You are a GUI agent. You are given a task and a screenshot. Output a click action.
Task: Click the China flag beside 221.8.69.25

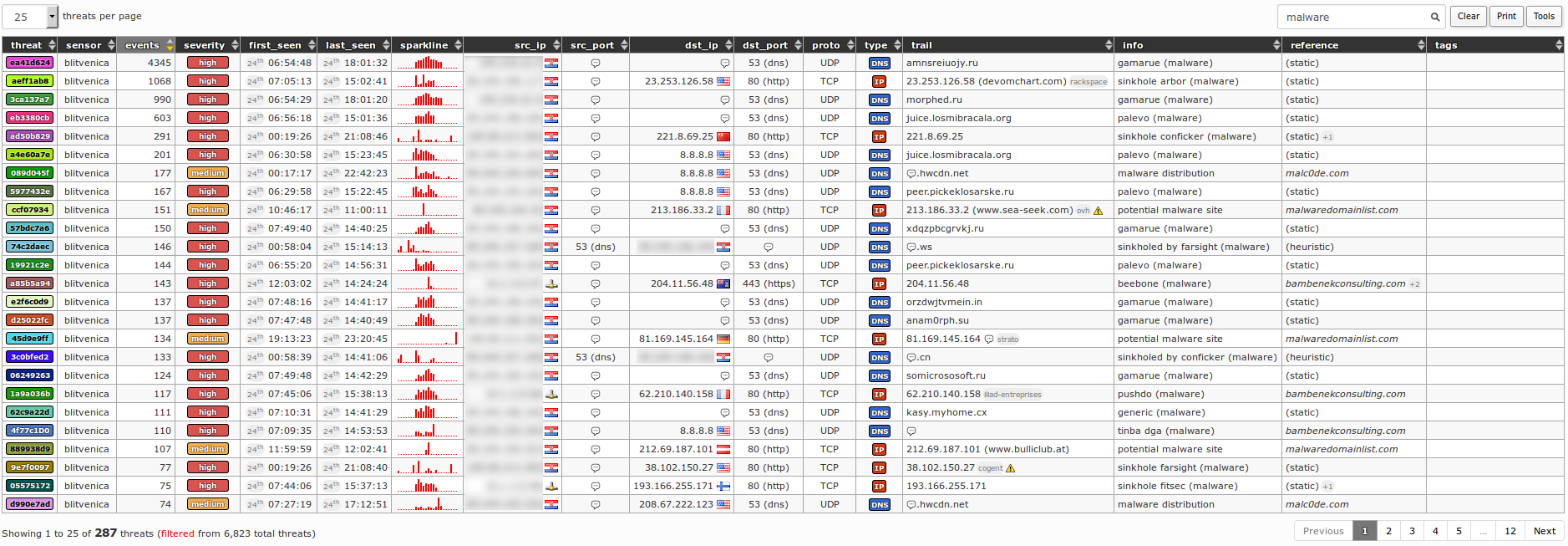(x=723, y=136)
